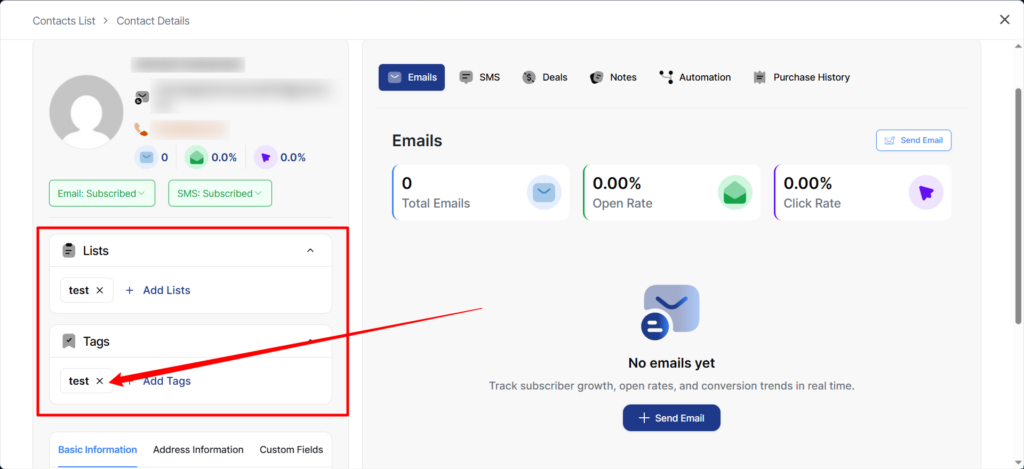Viewport: 1024px width, 469px height.
Task: Click the Lists clipboard icon
Action: point(69,250)
